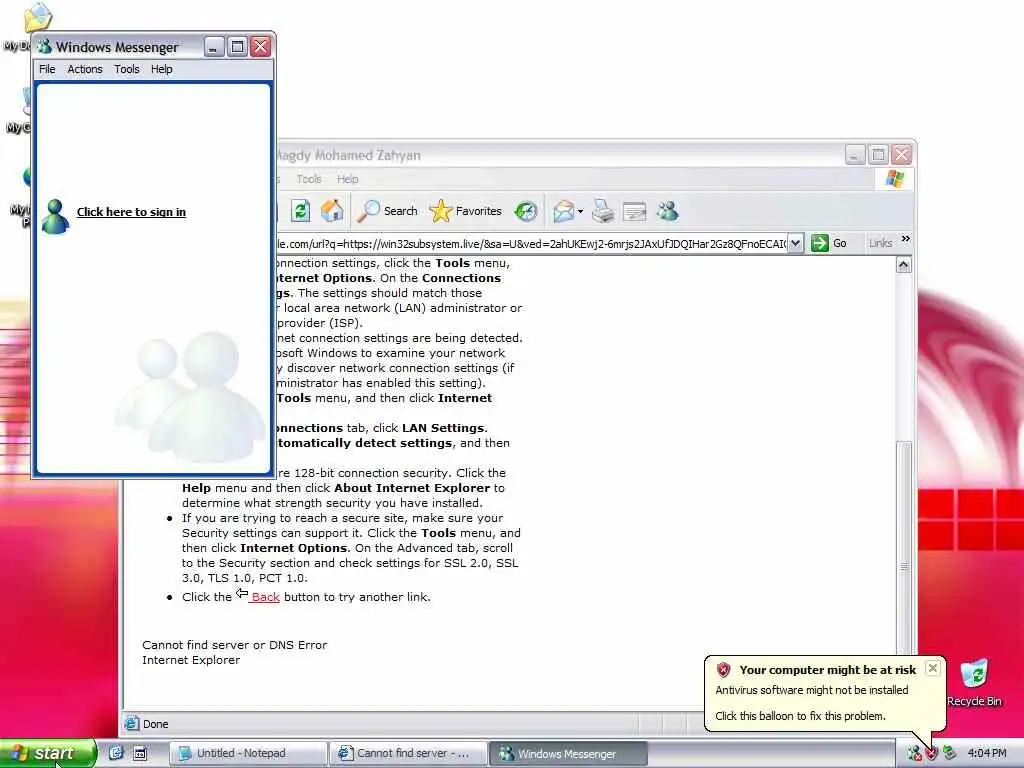Open Tools menu in Windows Messenger
1024x768 pixels.
127,69
